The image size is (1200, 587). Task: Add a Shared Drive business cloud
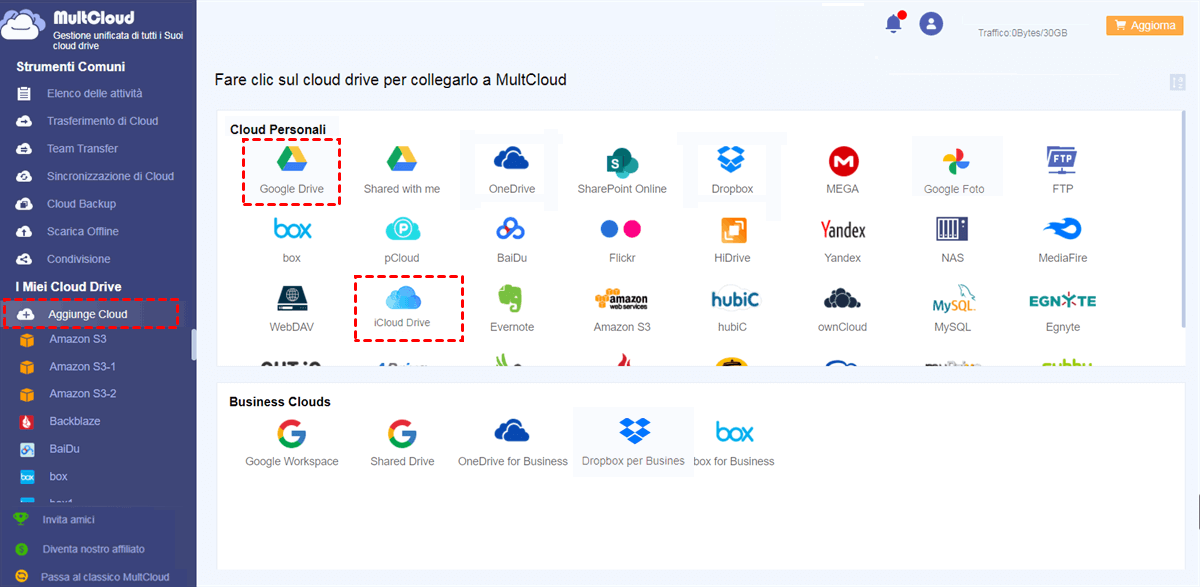pyautogui.click(x=402, y=433)
